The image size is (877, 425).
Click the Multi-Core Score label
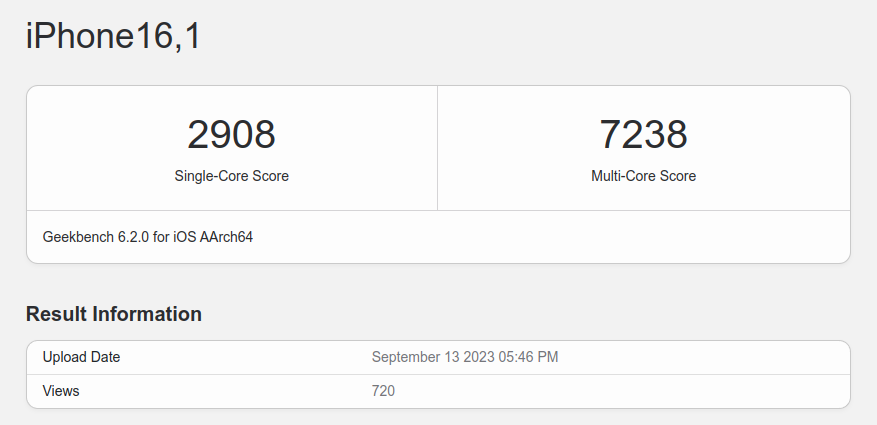click(x=643, y=176)
